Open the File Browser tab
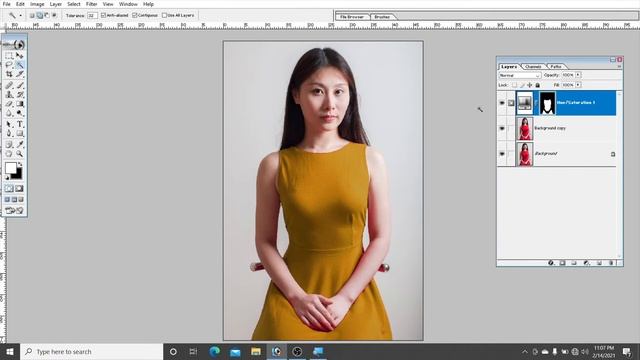Screen dimensions: 640x360 click(352, 17)
